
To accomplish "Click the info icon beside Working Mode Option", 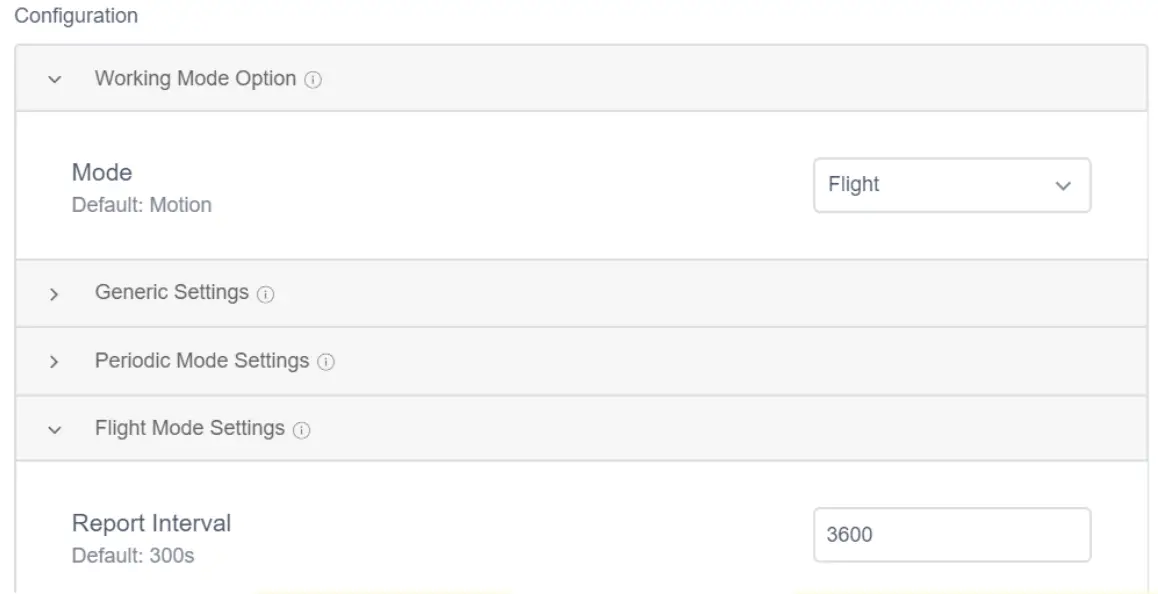I will click(313, 79).
